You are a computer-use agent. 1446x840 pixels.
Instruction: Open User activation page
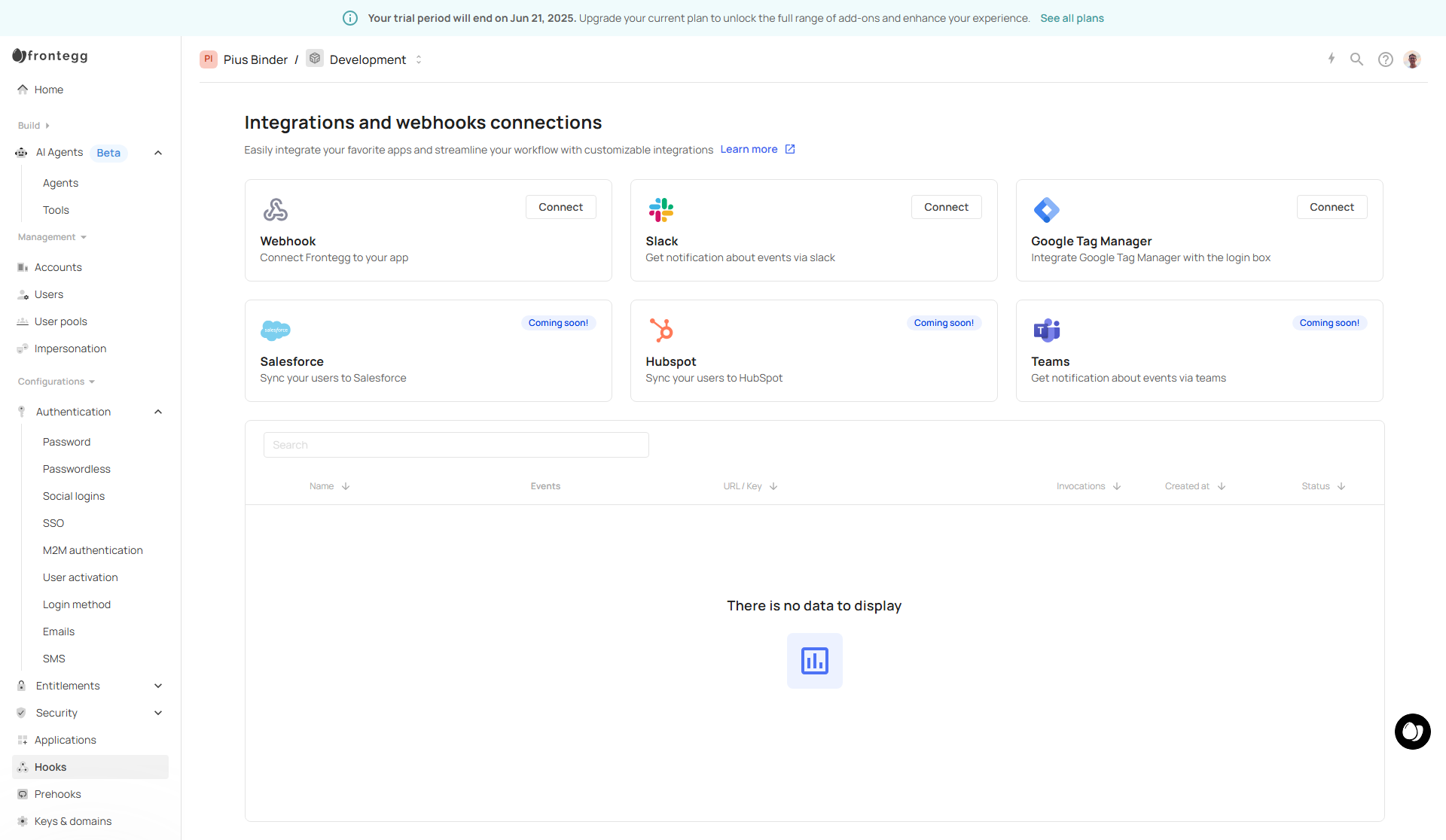click(x=81, y=577)
